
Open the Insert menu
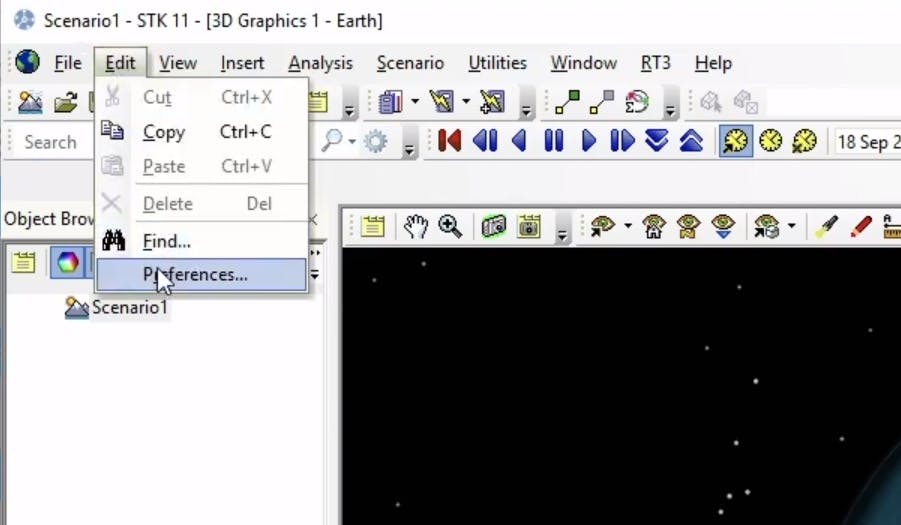pyautogui.click(x=242, y=63)
